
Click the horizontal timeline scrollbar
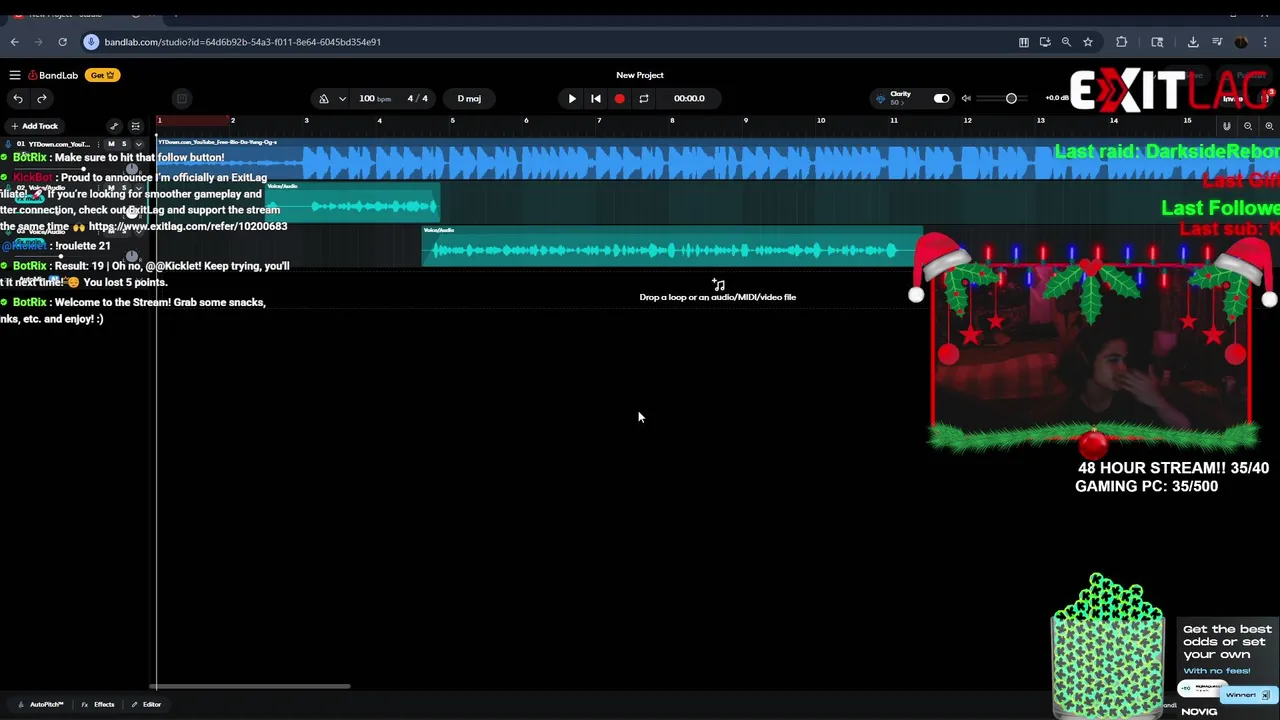(250, 686)
